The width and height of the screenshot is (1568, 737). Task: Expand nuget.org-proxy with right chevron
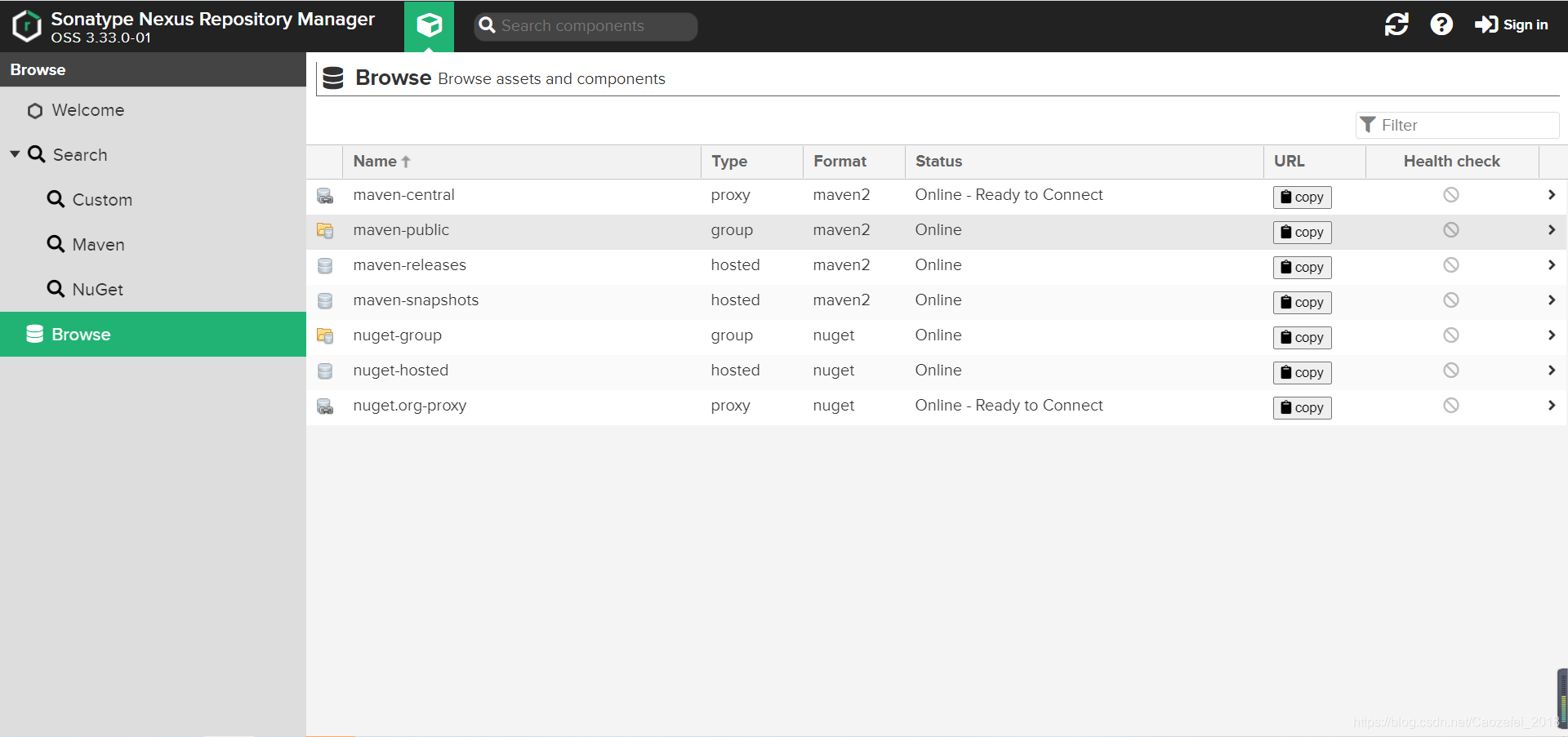pos(1552,406)
